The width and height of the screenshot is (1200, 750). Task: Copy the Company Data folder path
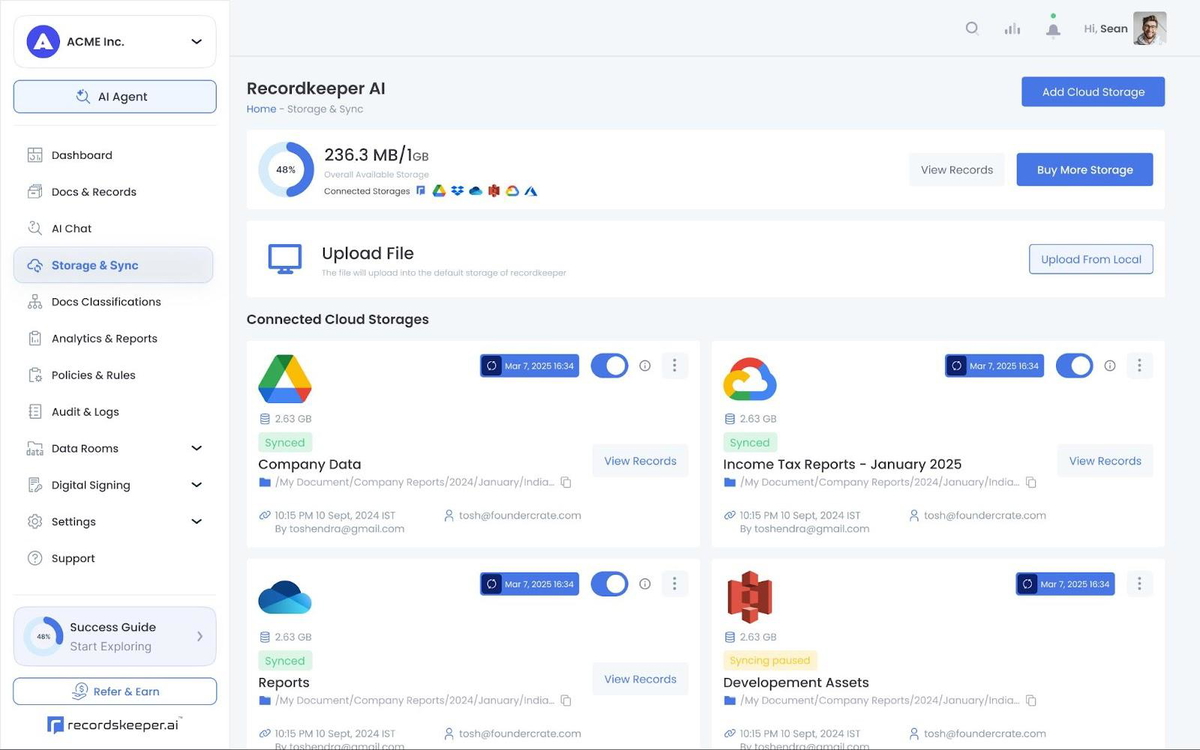click(x=566, y=482)
